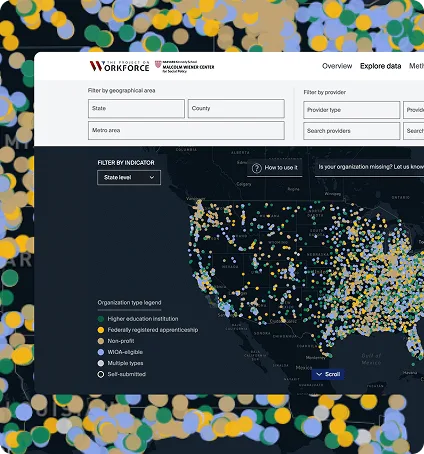
Task: Click the yellow Federally registered apprenticeship dot
Action: coord(101,330)
